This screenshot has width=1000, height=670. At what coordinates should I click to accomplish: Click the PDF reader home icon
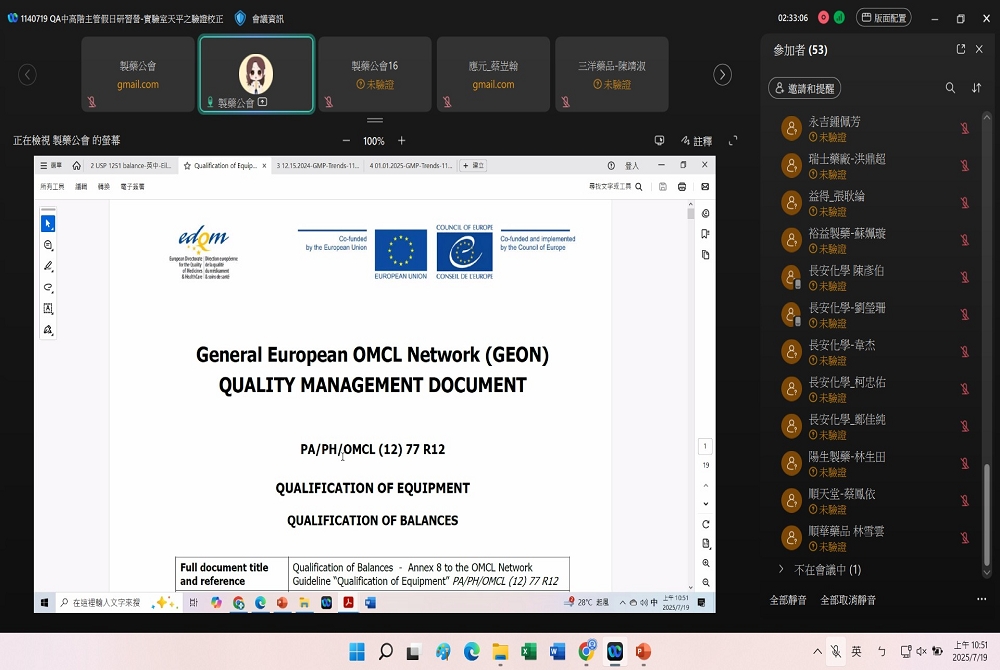coord(77,166)
